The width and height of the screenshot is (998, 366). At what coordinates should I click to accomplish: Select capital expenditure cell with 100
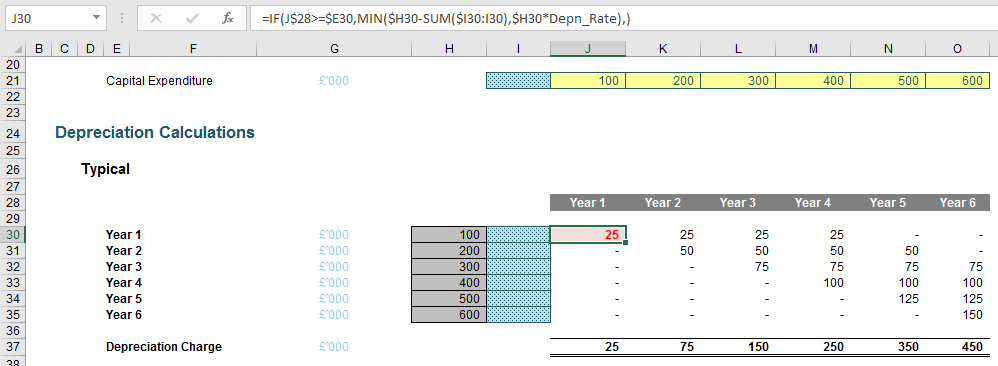click(x=588, y=81)
